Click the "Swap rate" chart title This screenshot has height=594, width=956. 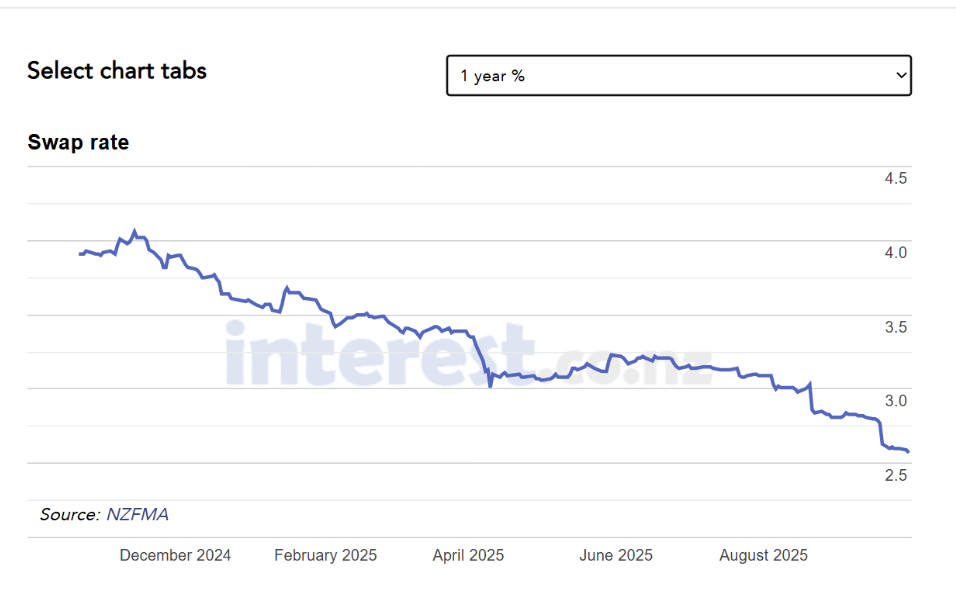[78, 142]
